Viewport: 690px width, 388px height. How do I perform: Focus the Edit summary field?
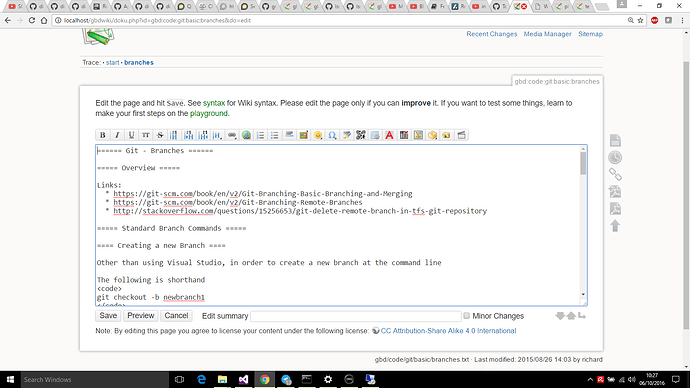click(356, 316)
